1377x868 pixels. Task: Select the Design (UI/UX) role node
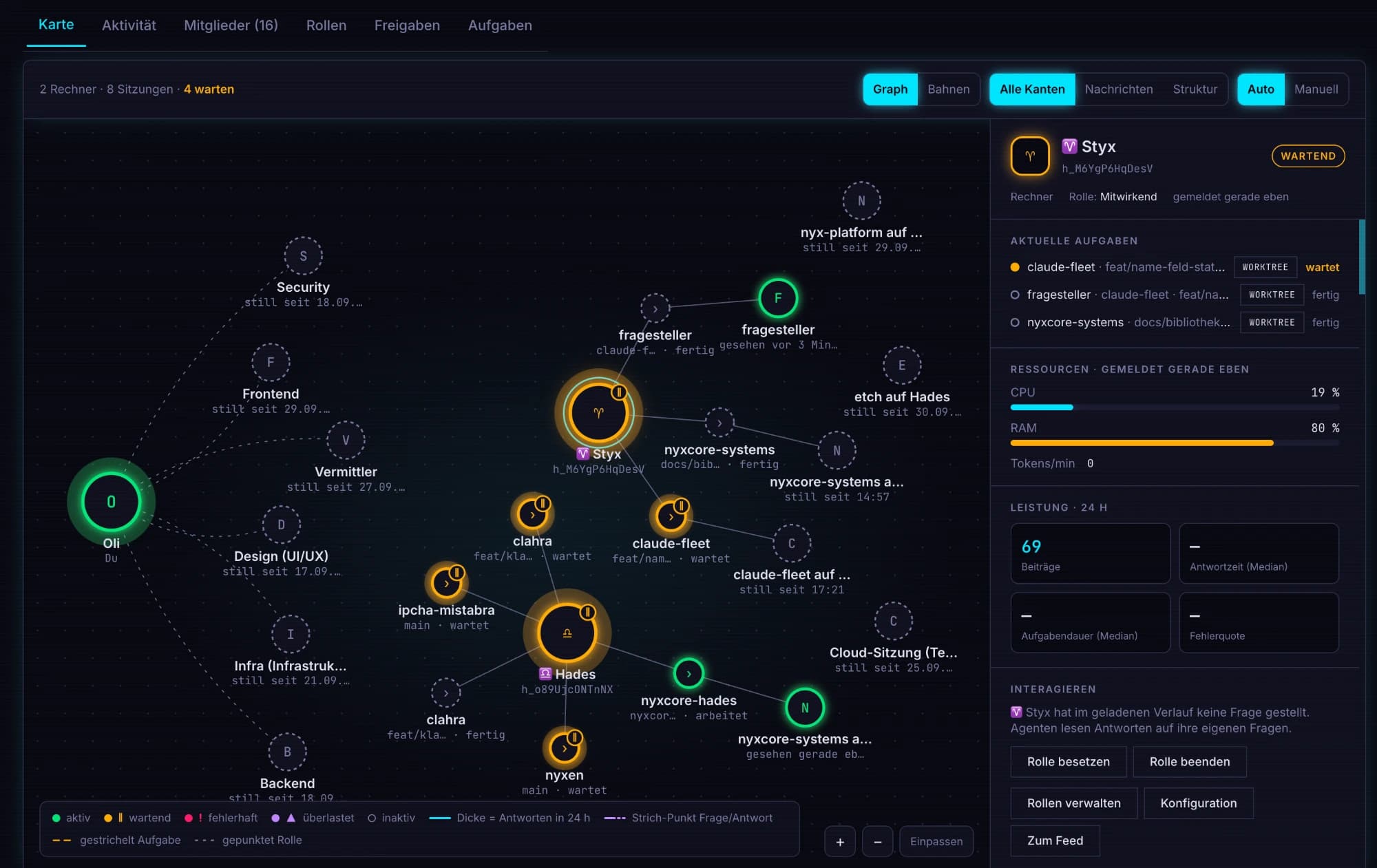click(281, 525)
